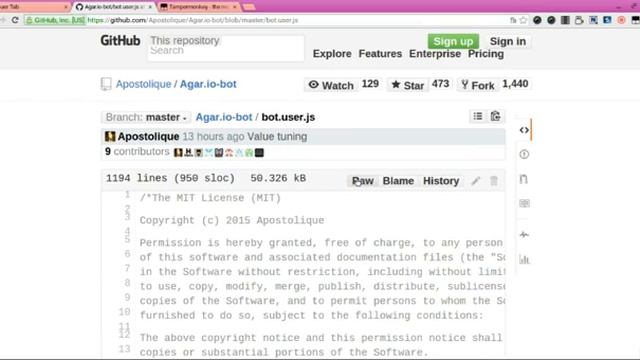Click the text '/*The MIT License (MIT)'
The image size is (640, 360).
click(x=210, y=198)
